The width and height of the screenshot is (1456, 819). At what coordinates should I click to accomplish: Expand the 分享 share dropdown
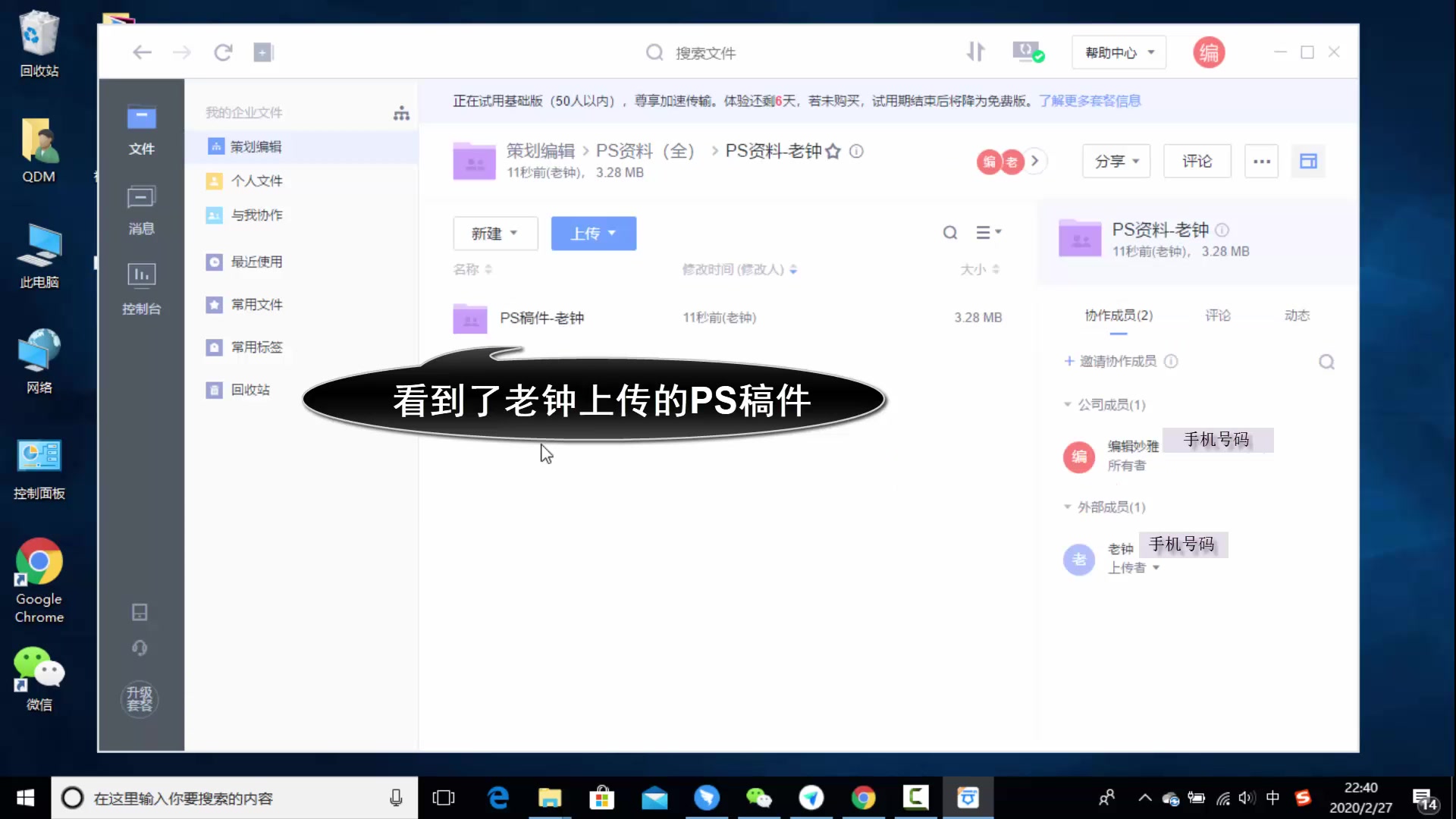click(1116, 161)
